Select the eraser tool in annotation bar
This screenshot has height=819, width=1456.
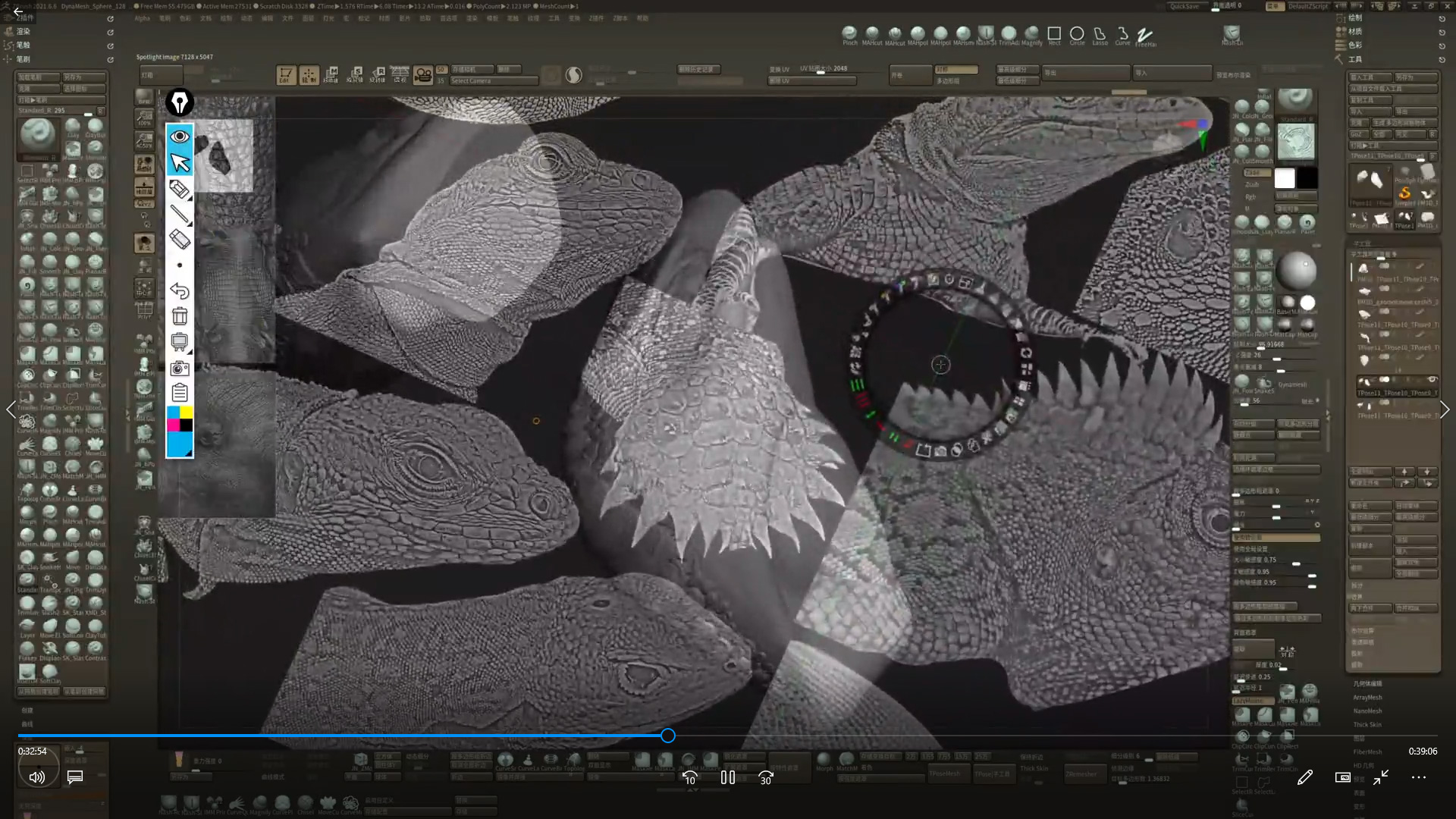[180, 240]
